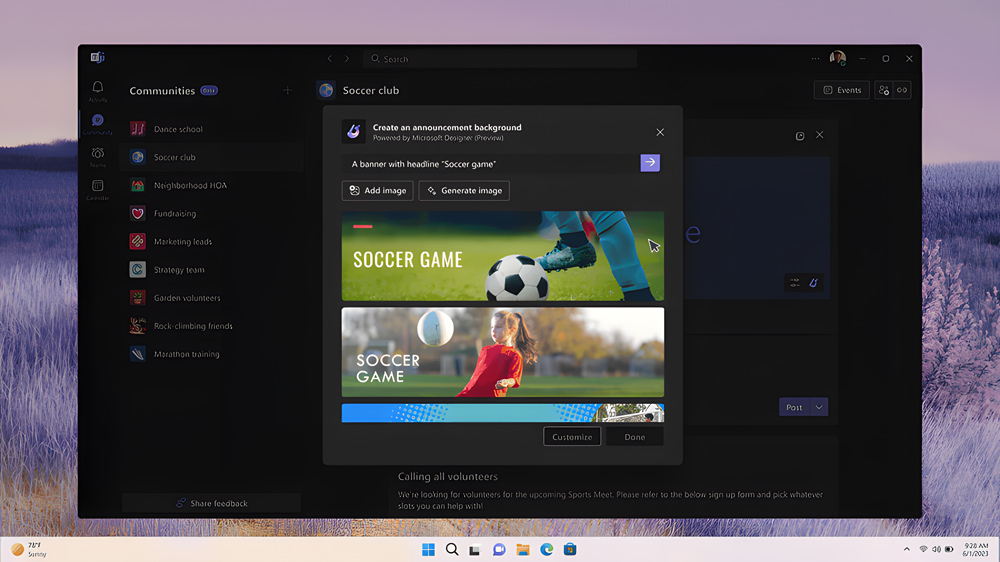This screenshot has width=1000, height=562.
Task: Open the Dance school community
Action: [210, 129]
